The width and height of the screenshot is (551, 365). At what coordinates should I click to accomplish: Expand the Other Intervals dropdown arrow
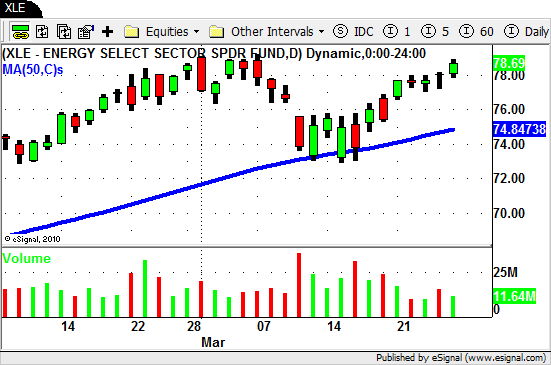pos(322,32)
